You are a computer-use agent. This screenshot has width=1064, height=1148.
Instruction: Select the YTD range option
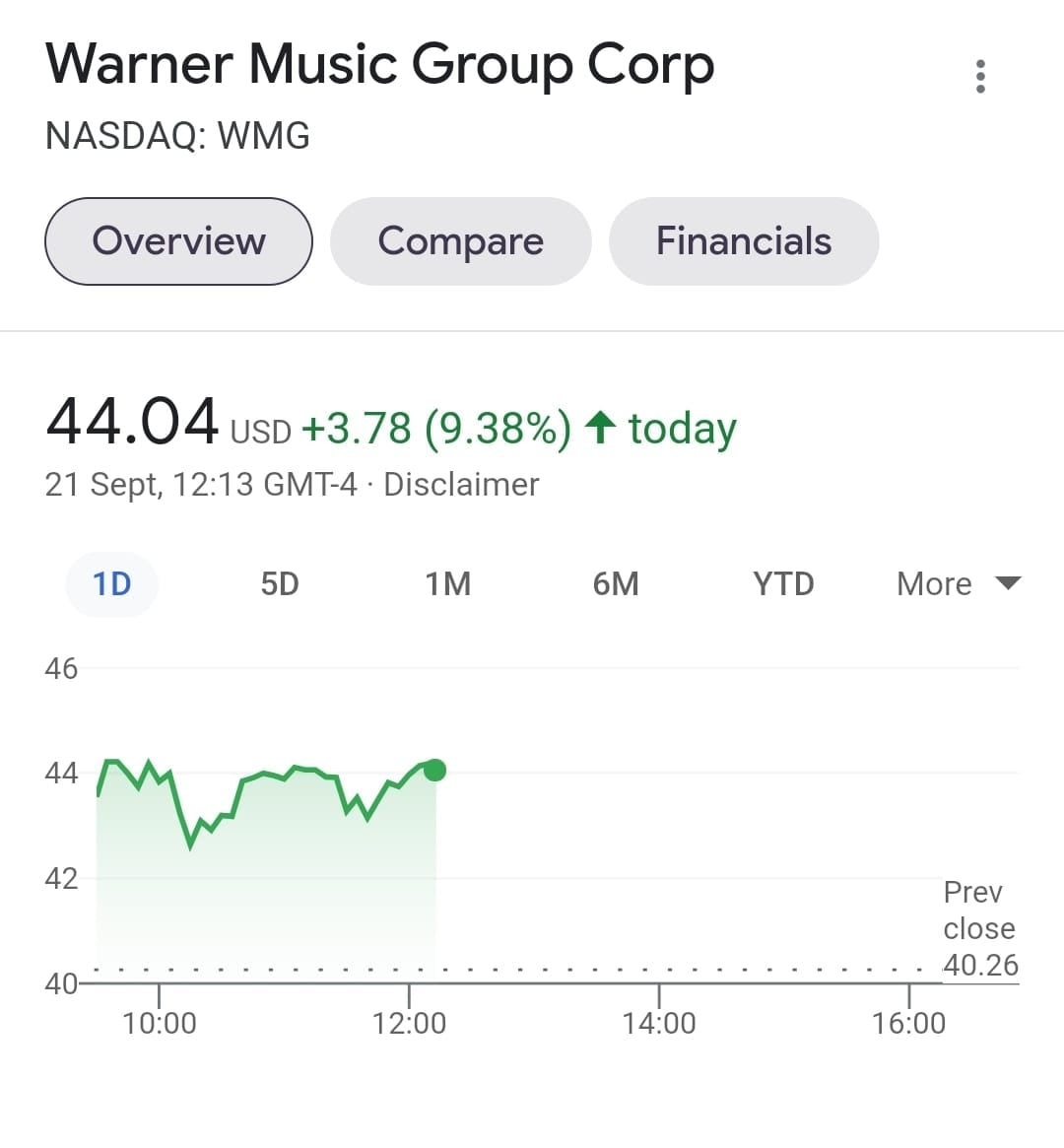[783, 583]
